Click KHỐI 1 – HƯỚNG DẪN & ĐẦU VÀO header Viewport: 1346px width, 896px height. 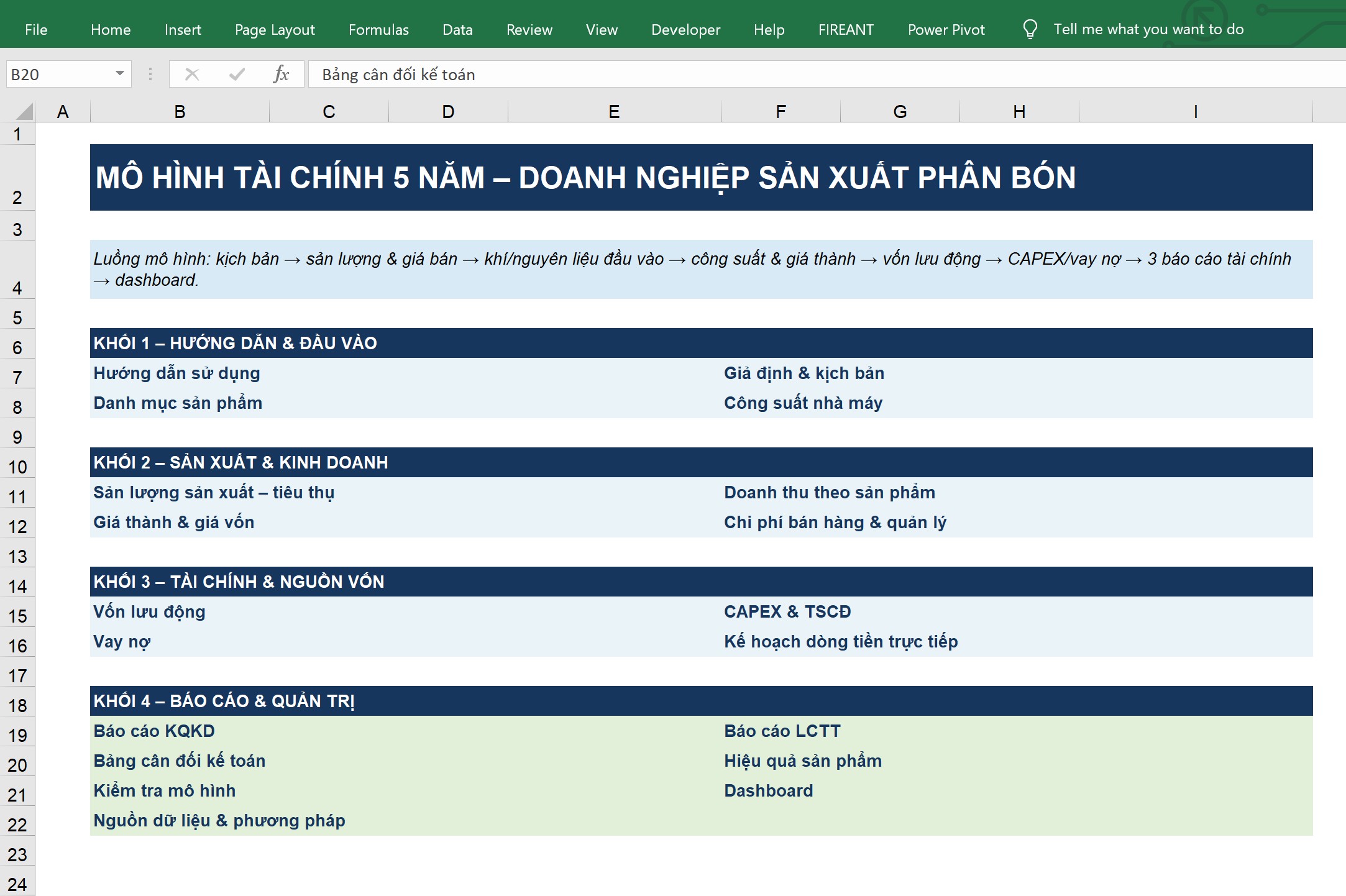tap(701, 343)
